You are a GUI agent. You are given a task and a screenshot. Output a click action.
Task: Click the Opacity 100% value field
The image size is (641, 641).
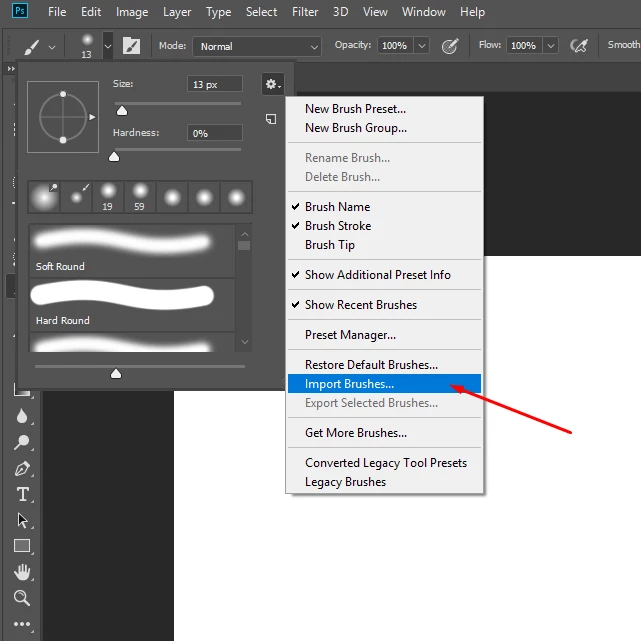(x=395, y=45)
